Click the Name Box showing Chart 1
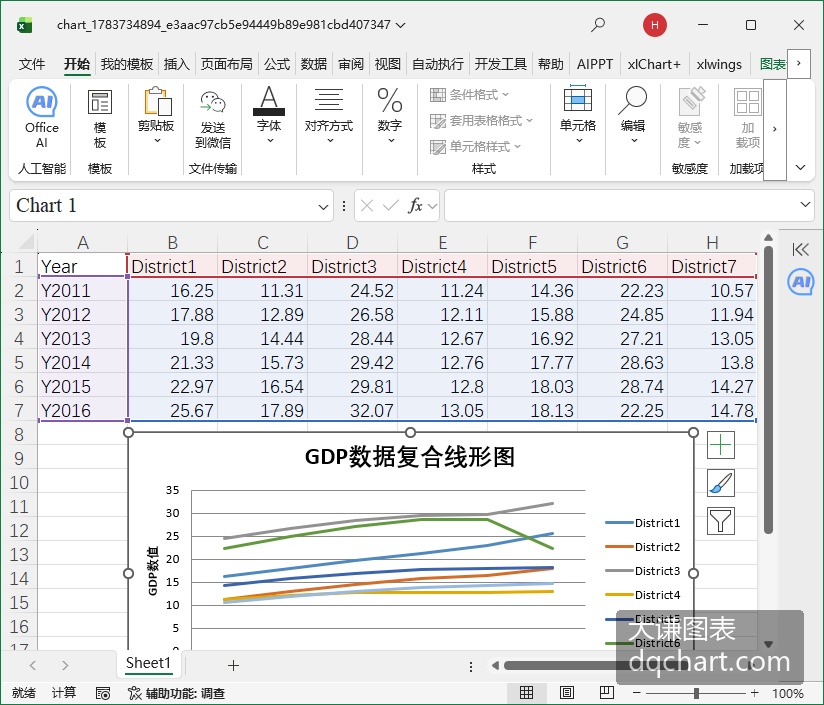The height and width of the screenshot is (705, 824). tap(164, 205)
